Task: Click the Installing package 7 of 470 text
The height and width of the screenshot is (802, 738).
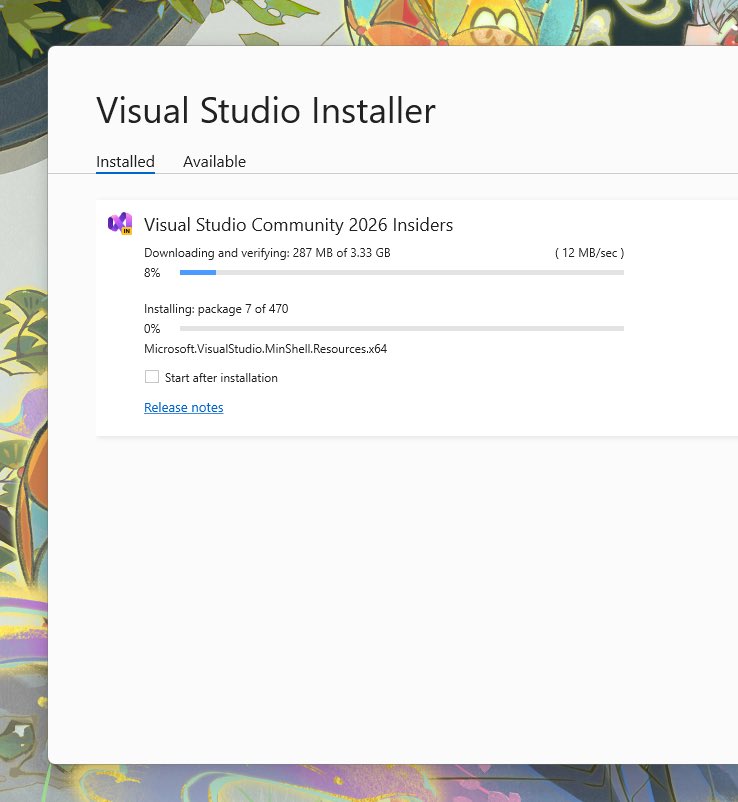Action: tap(216, 309)
